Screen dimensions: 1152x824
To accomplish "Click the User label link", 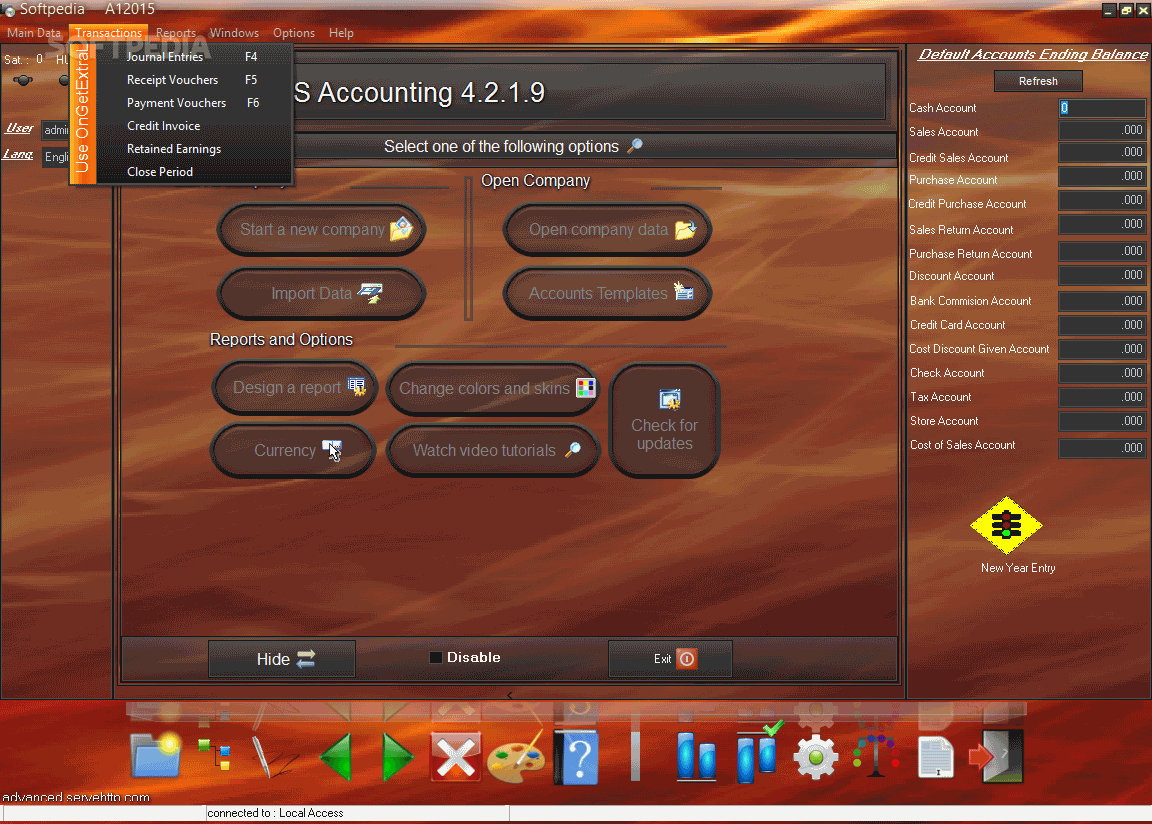I will point(19,128).
